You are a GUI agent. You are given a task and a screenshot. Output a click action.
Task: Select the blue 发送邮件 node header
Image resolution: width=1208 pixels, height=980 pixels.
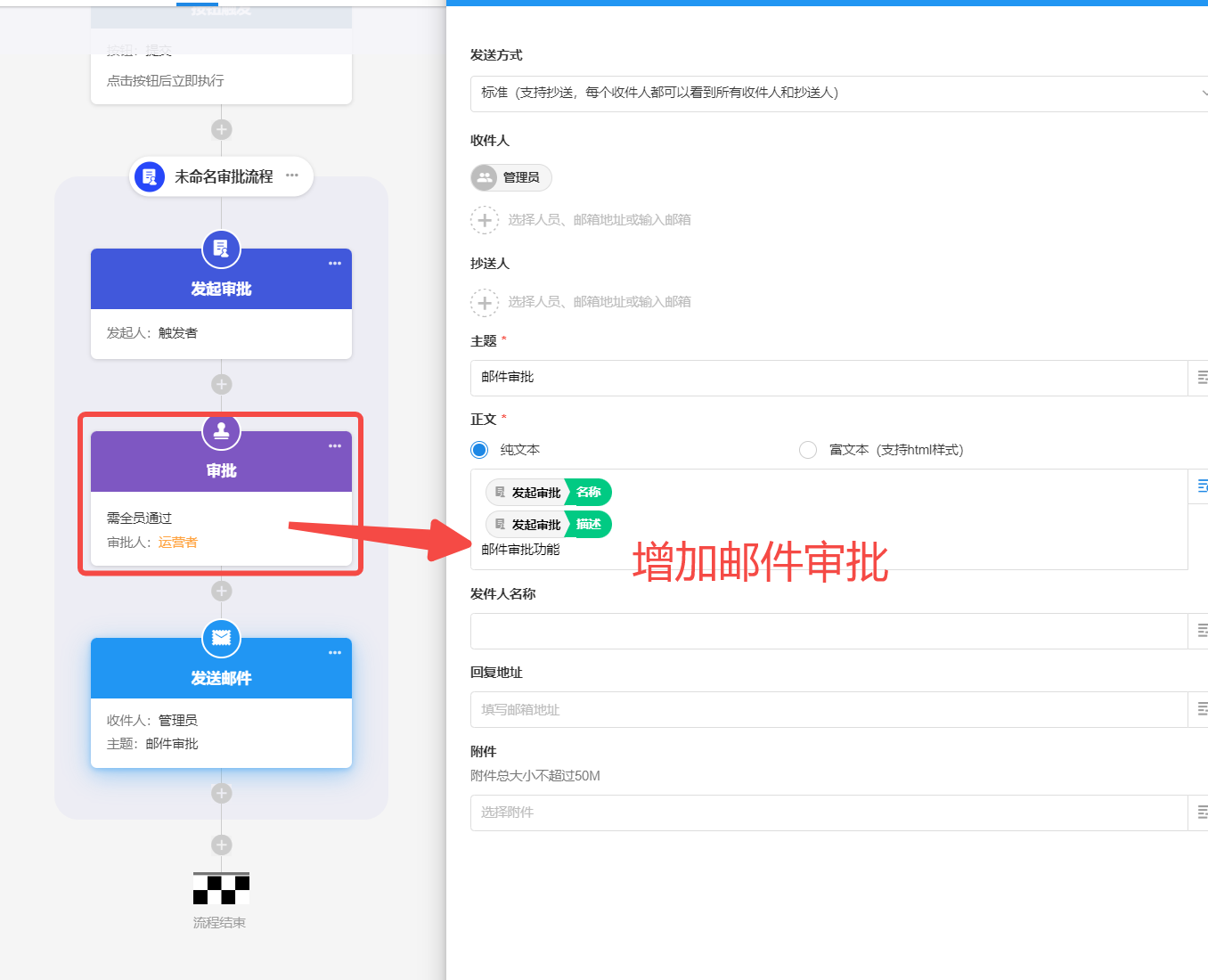(x=222, y=669)
